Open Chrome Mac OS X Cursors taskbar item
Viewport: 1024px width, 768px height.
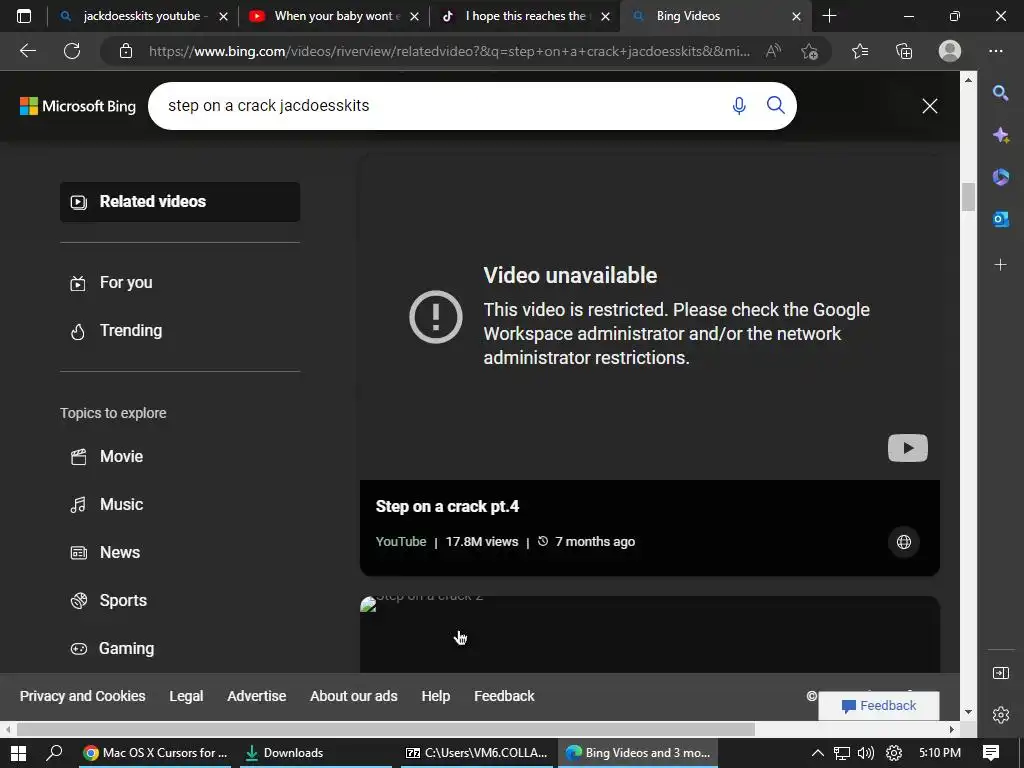pos(155,753)
